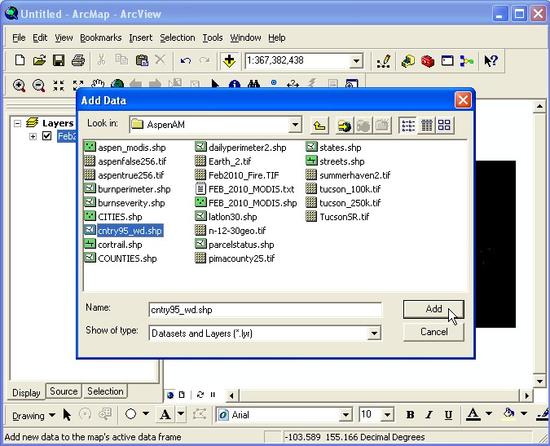Click the New Text A tool

click(x=165, y=415)
